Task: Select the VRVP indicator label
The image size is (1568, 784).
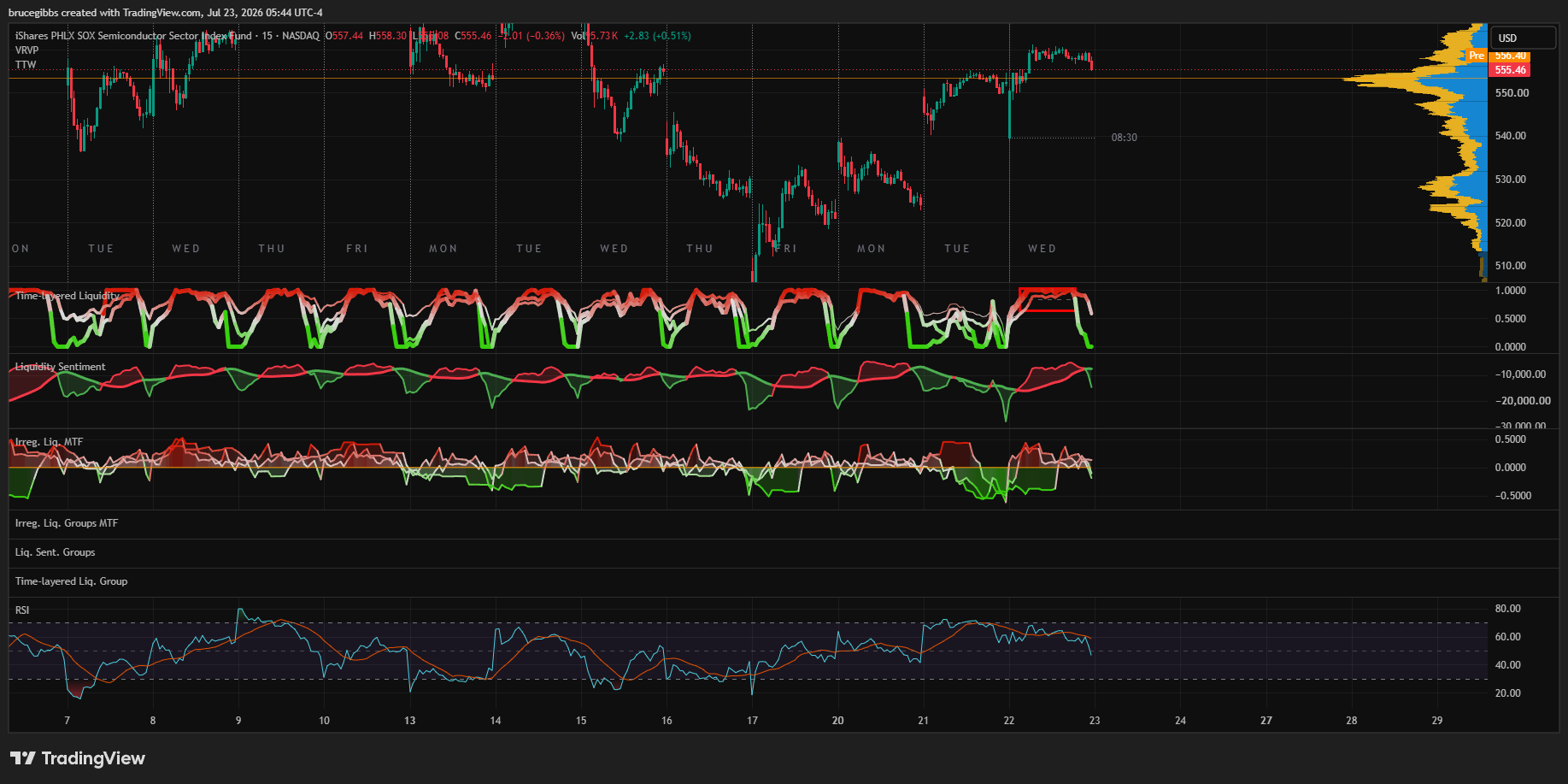Action: (27, 50)
